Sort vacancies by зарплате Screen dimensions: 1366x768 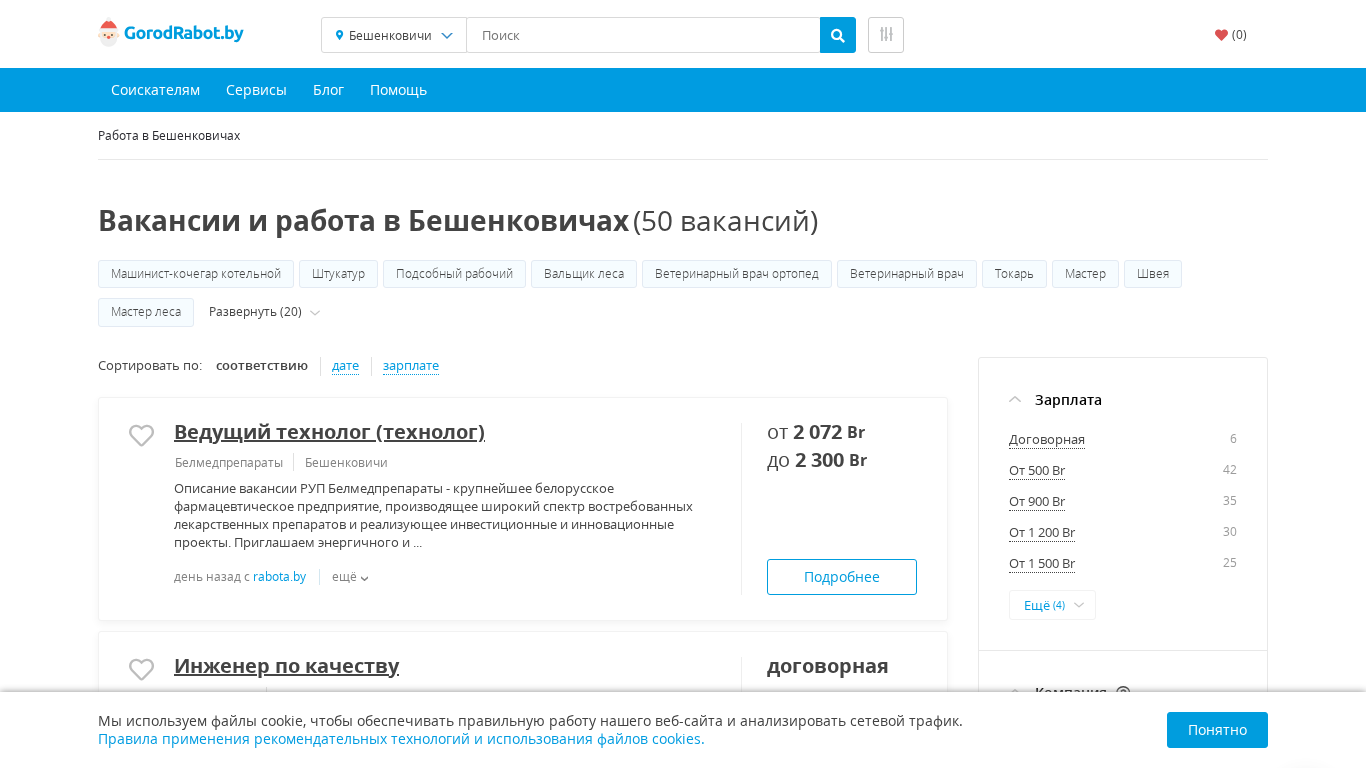tap(411, 366)
